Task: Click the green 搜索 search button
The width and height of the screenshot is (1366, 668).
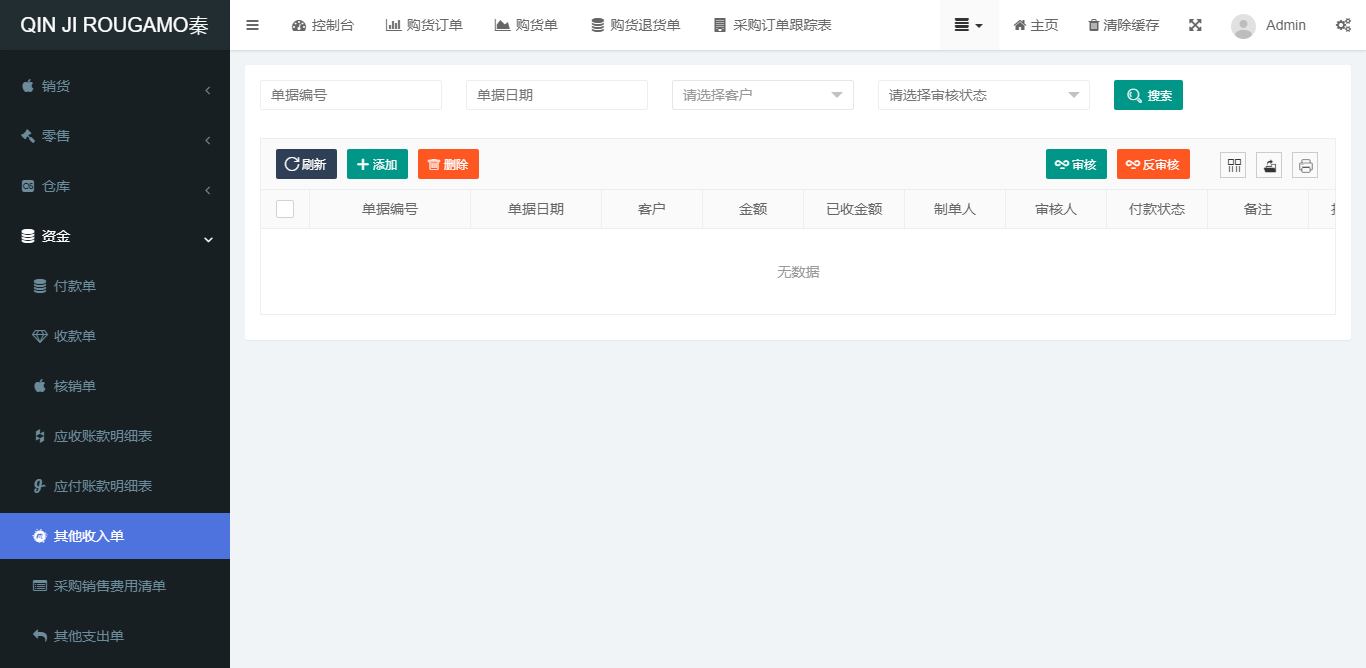Action: pos(1148,95)
